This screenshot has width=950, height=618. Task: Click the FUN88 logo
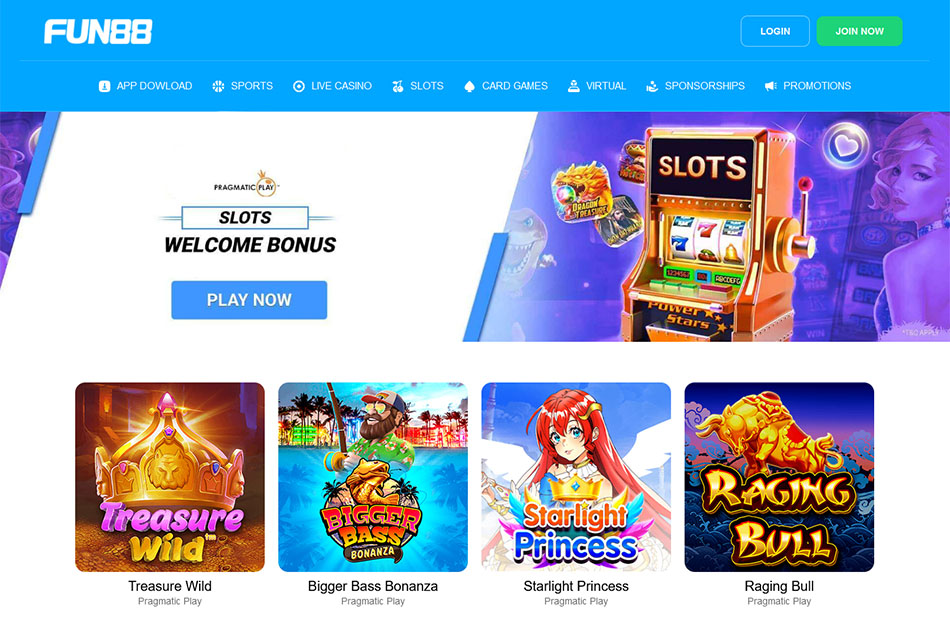pyautogui.click(x=98, y=32)
